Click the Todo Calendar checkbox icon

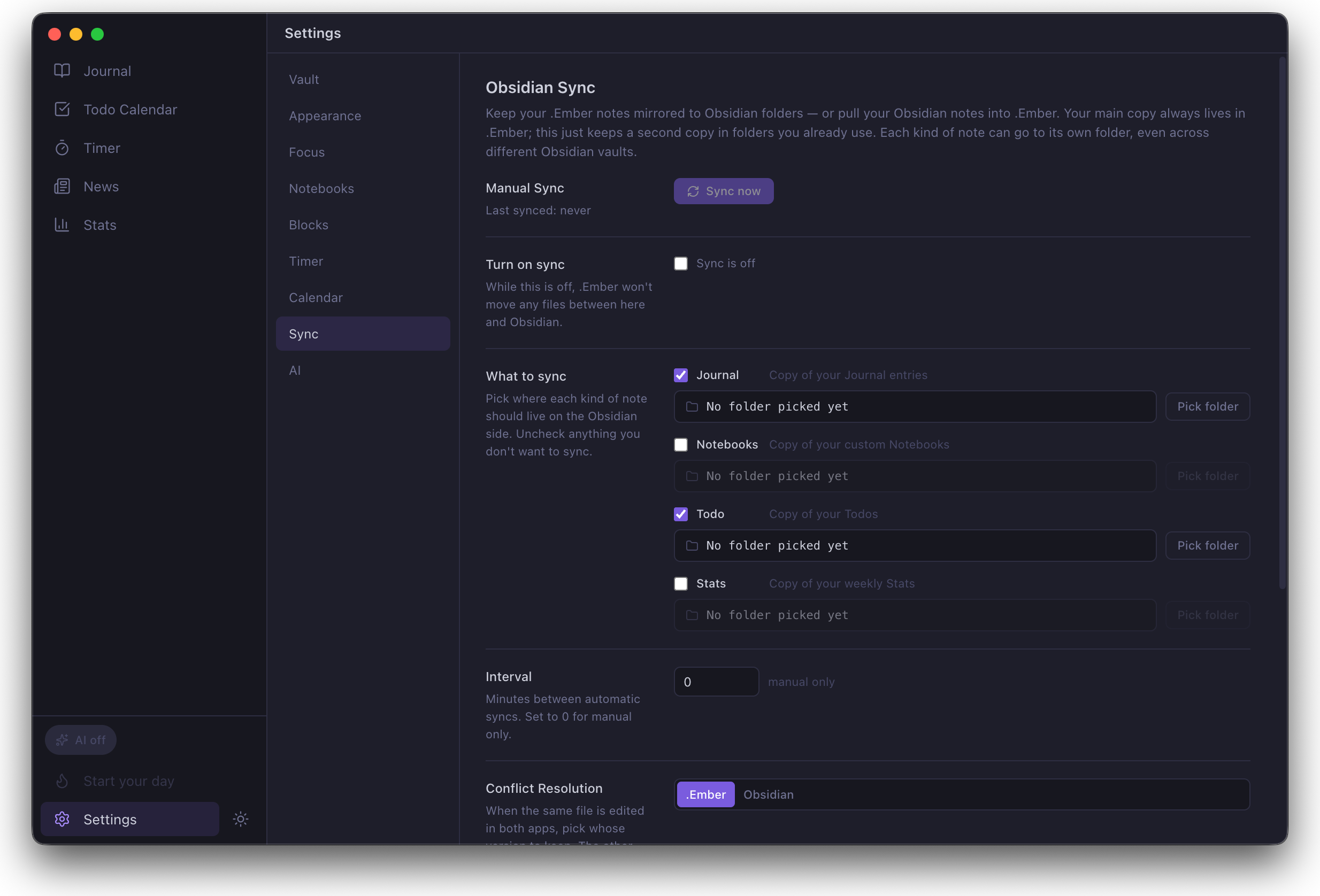pos(62,109)
